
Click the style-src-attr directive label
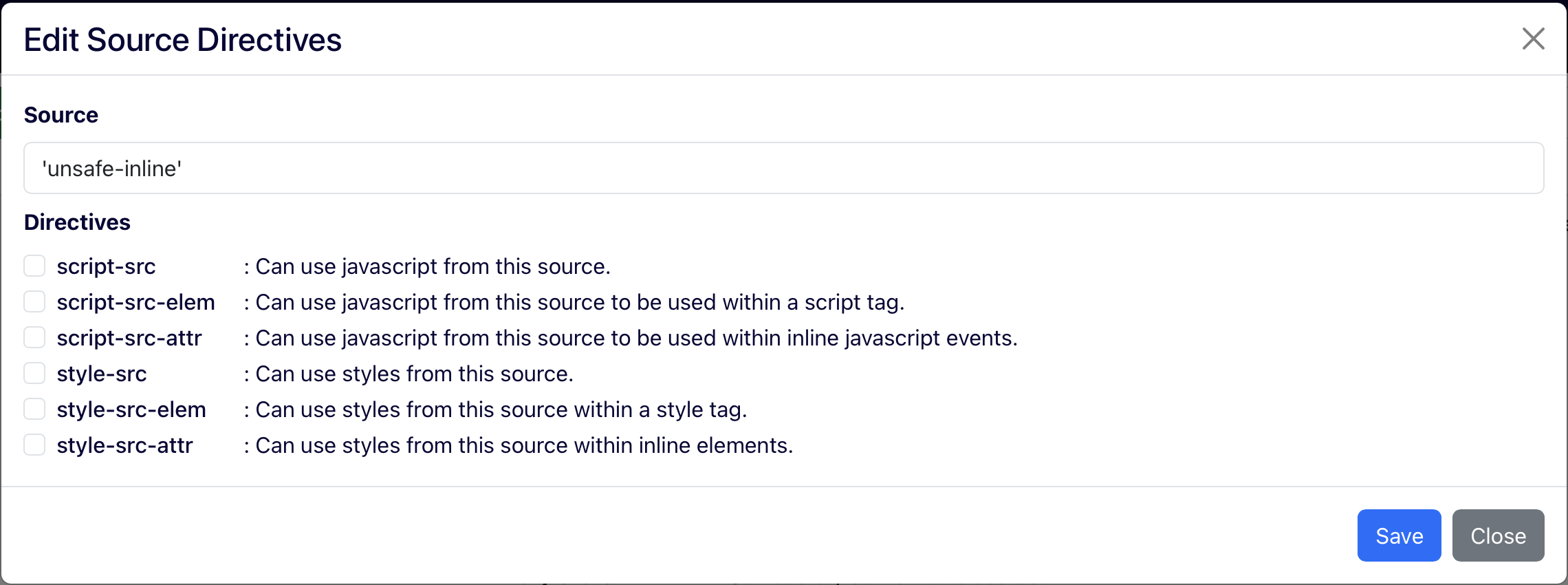(x=125, y=445)
